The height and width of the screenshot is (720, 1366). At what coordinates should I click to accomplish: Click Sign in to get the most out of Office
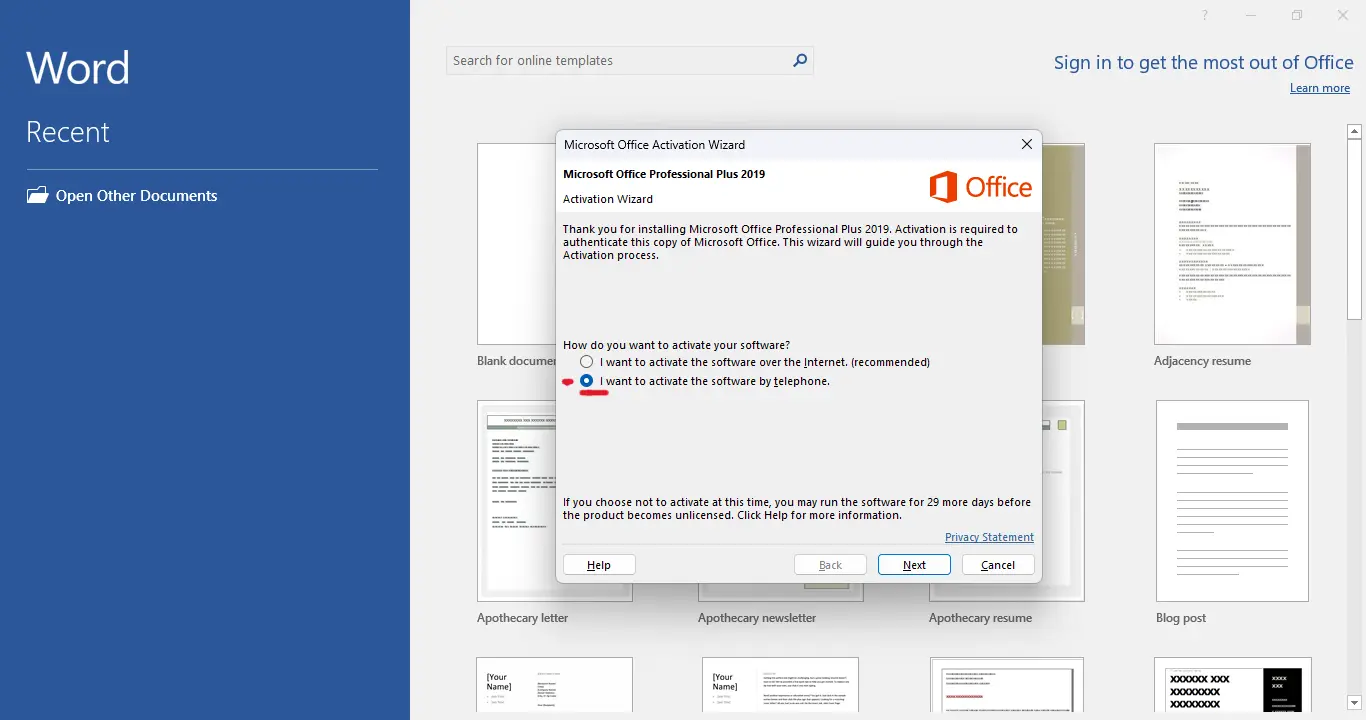(x=1204, y=62)
